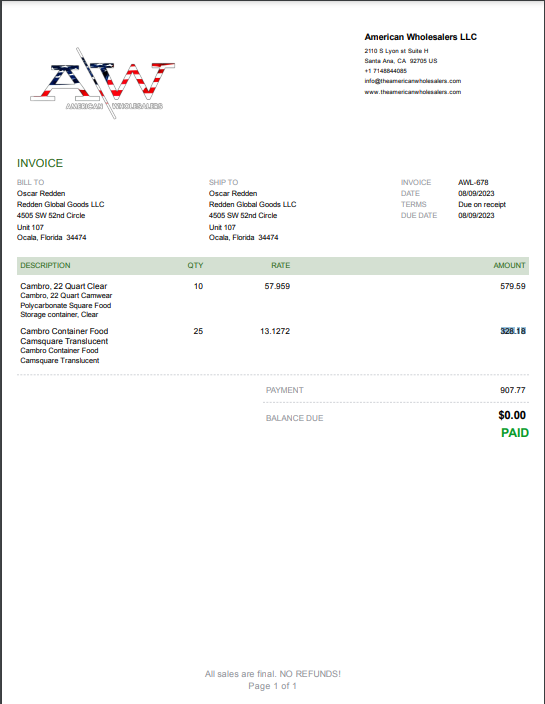Click the green PAID status
Screen dimensions: 545x704
515,433
